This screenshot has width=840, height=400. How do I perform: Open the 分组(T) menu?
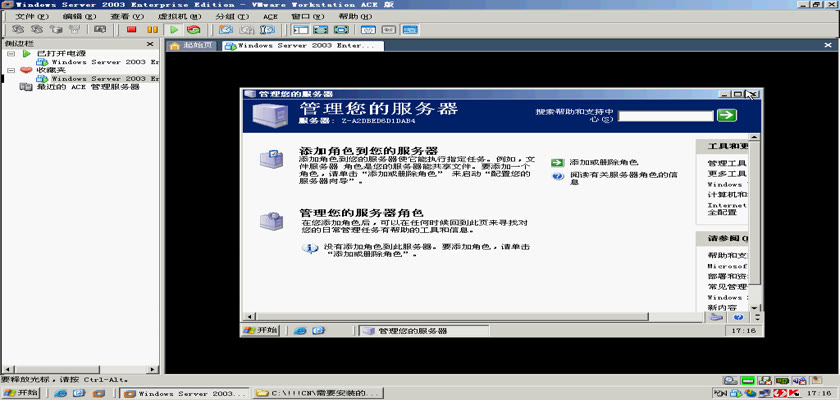click(232, 17)
